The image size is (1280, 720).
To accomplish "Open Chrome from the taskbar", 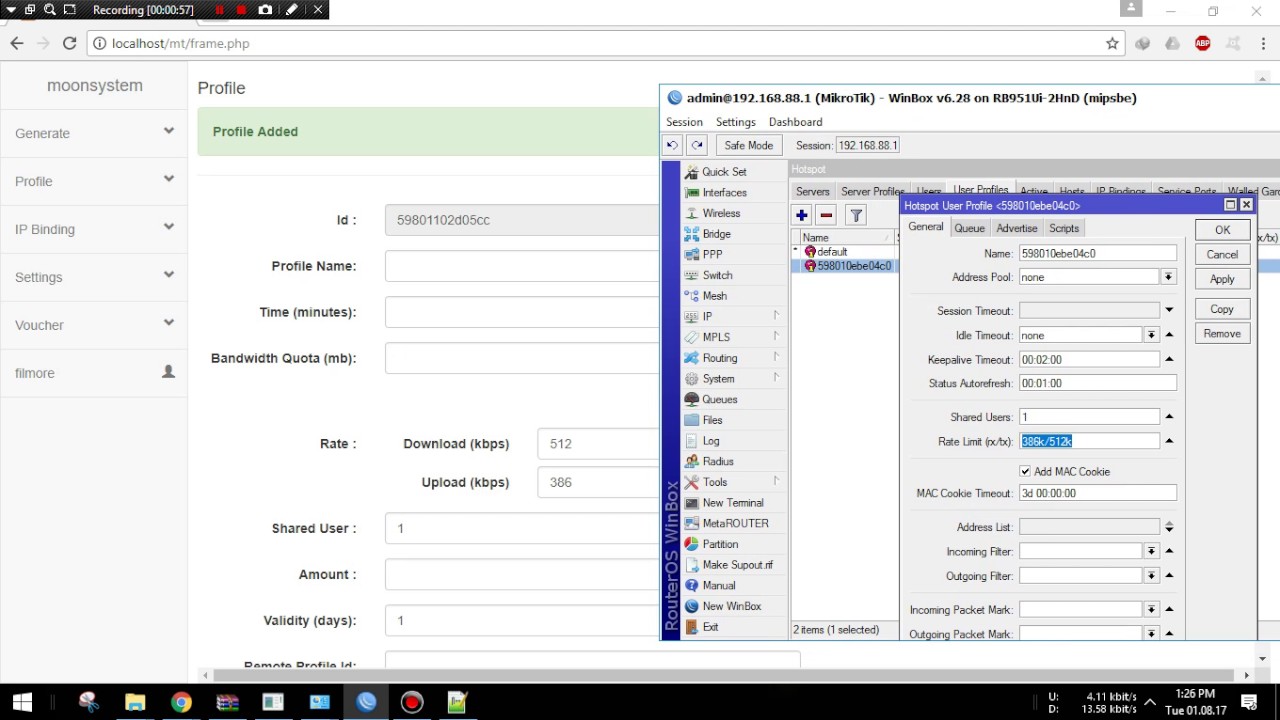I will 181,702.
